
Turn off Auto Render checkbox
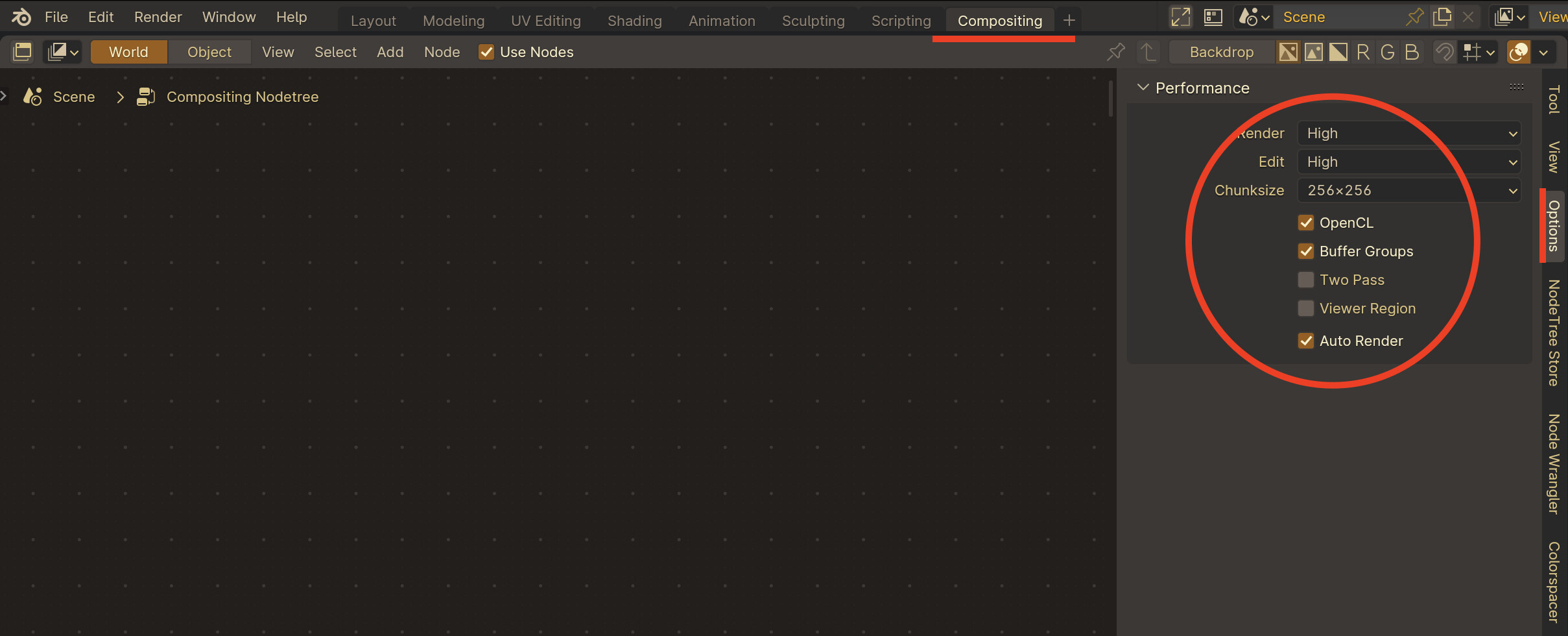coord(1306,341)
